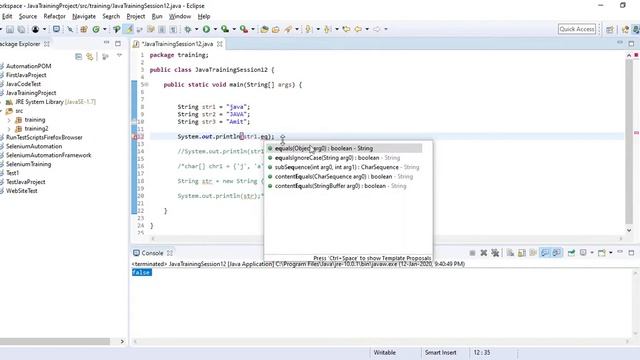The height and width of the screenshot is (360, 640).
Task: Click the New Java Class green icon
Action: pyautogui.click(x=96, y=29)
